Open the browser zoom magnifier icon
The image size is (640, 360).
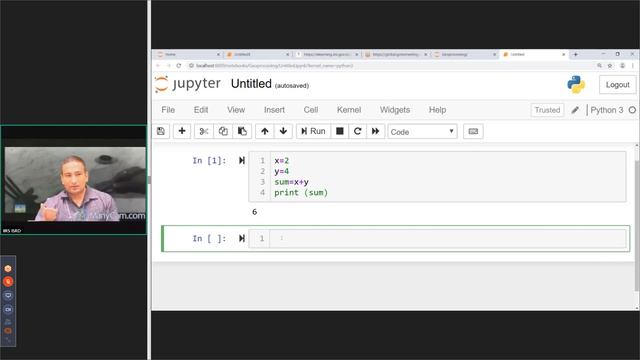[x=599, y=65]
